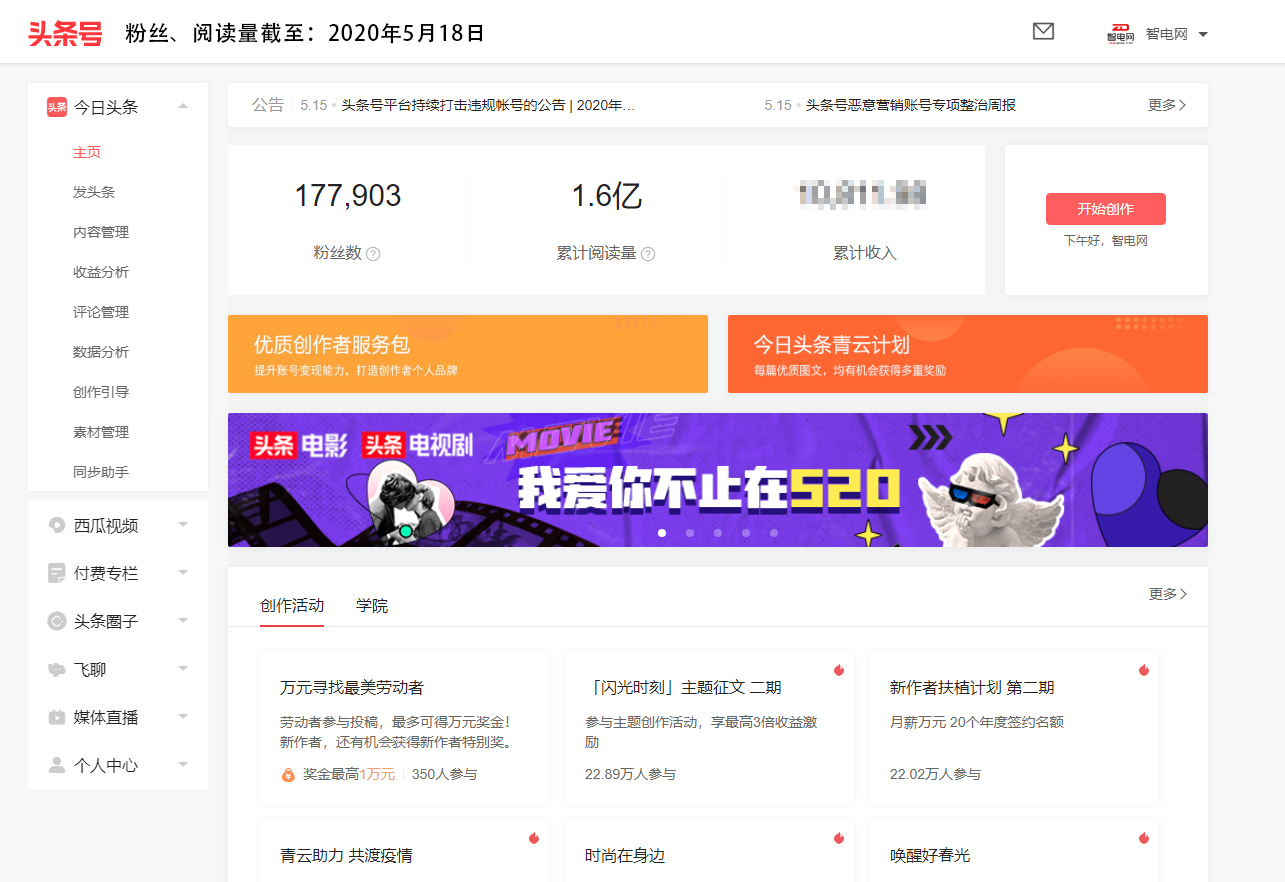Click the 西瓜视频 sidebar icon
This screenshot has height=882, width=1285.
pyautogui.click(x=57, y=525)
